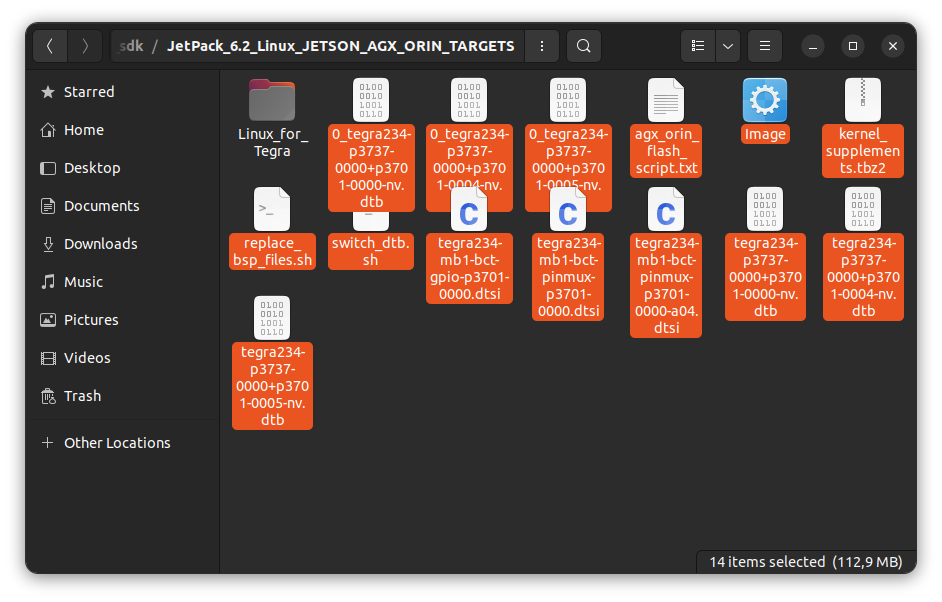Select the agx_orin_flash_script.txt file icon
942x602 pixels.
(666, 100)
